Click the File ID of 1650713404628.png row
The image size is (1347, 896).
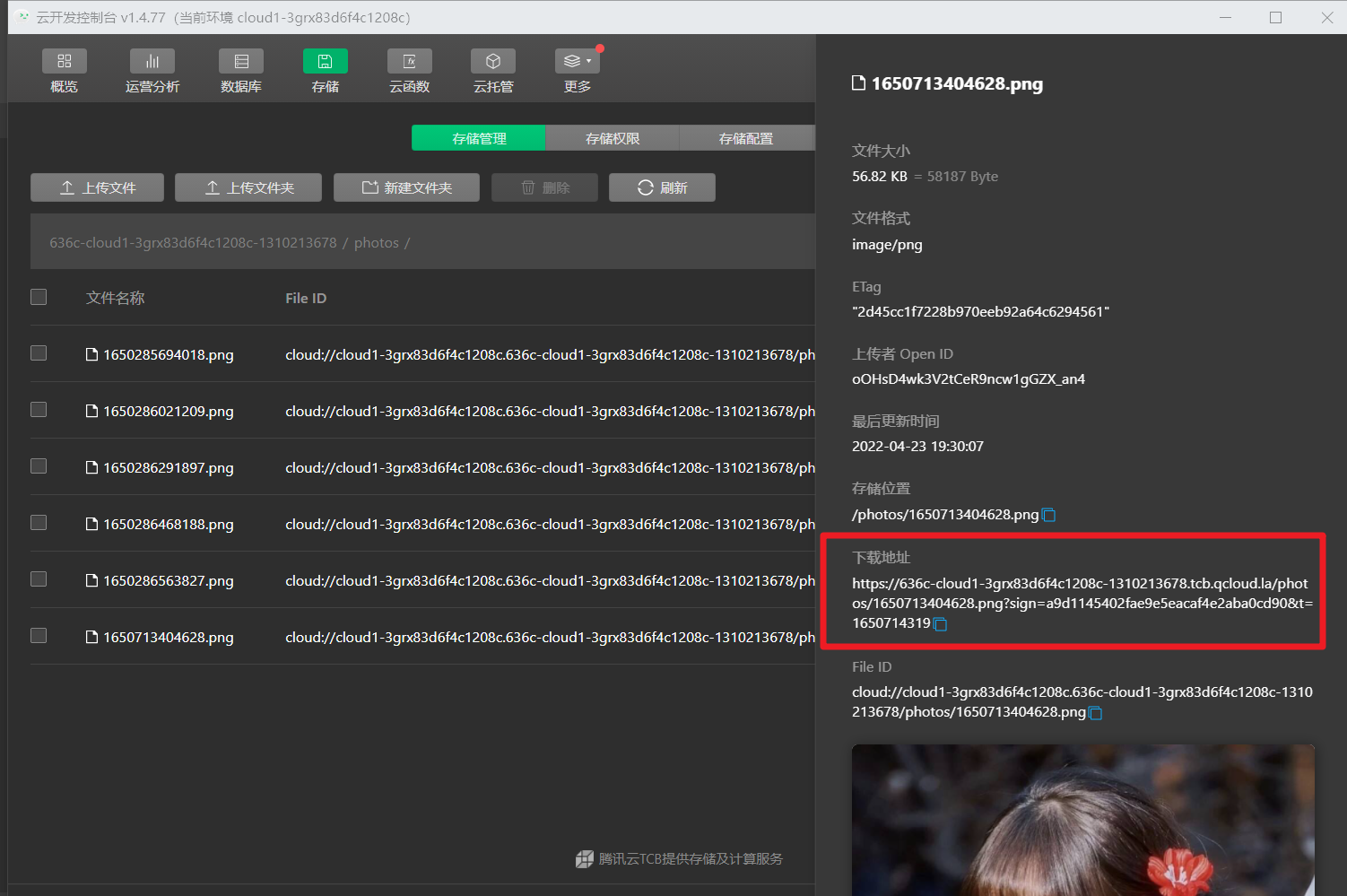[550, 638]
